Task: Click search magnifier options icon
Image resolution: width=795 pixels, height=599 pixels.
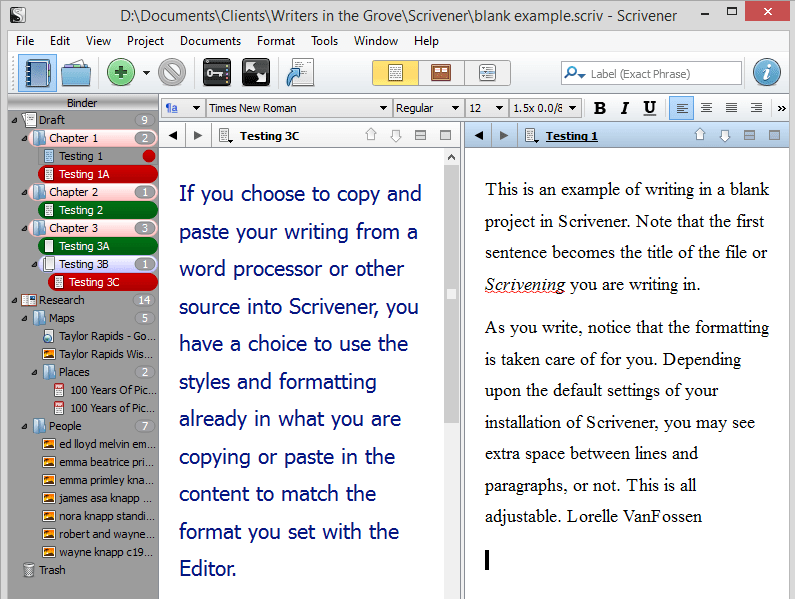Action: point(575,73)
